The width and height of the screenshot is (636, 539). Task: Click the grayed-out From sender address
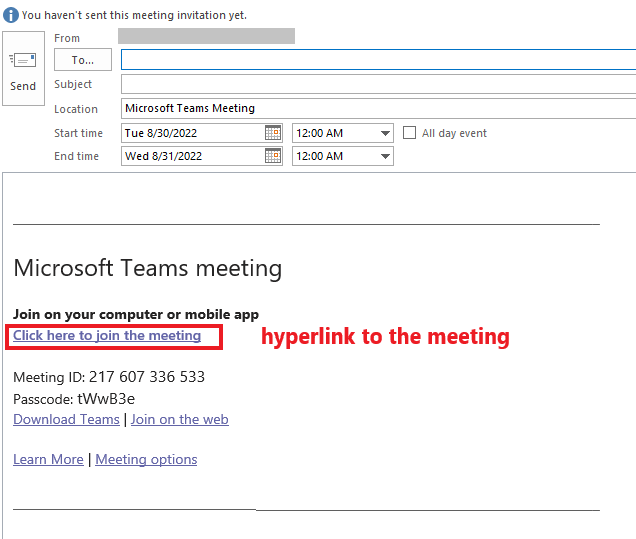[x=206, y=36]
